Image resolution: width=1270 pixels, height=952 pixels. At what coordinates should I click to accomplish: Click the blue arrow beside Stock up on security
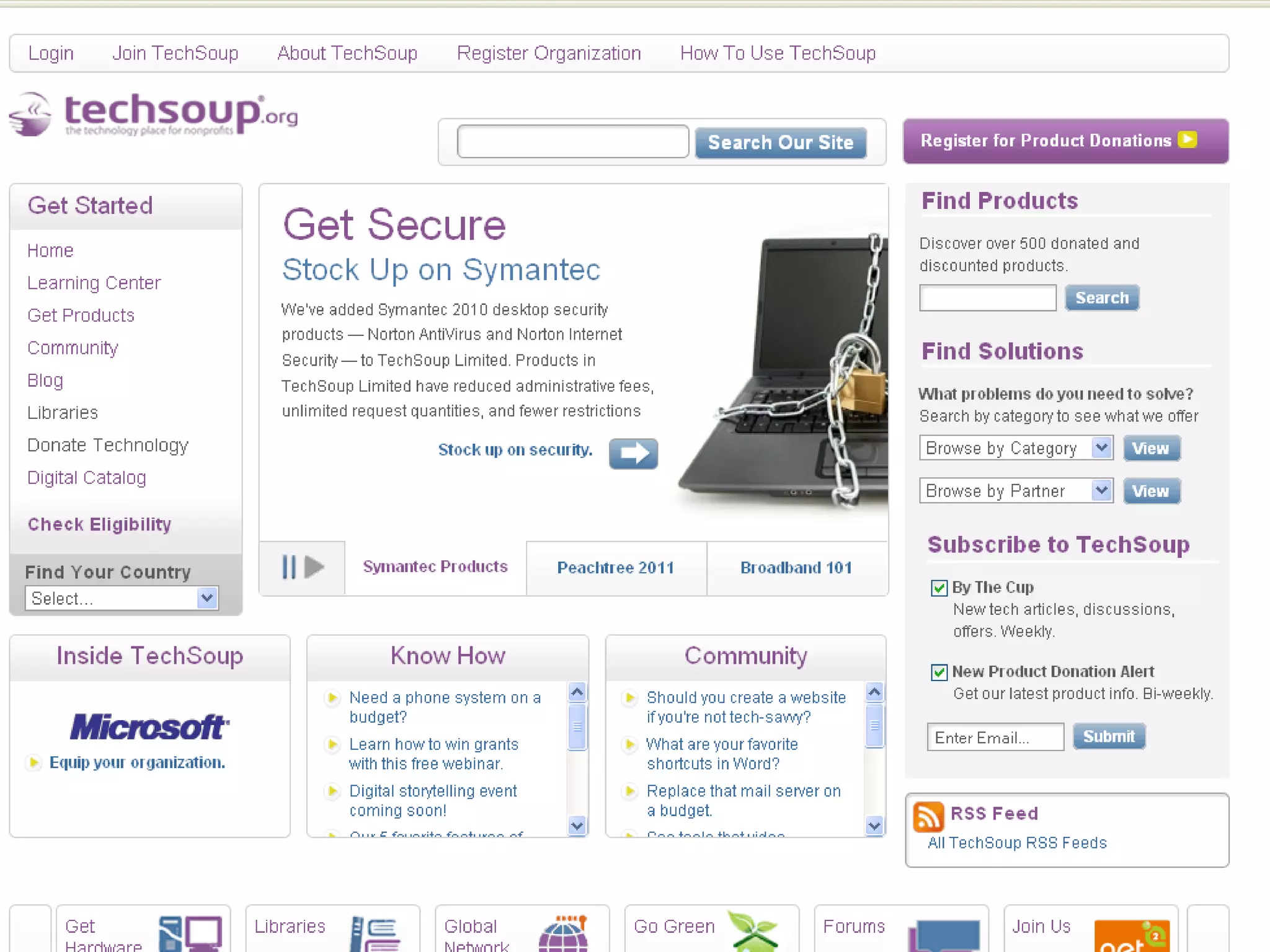(633, 454)
